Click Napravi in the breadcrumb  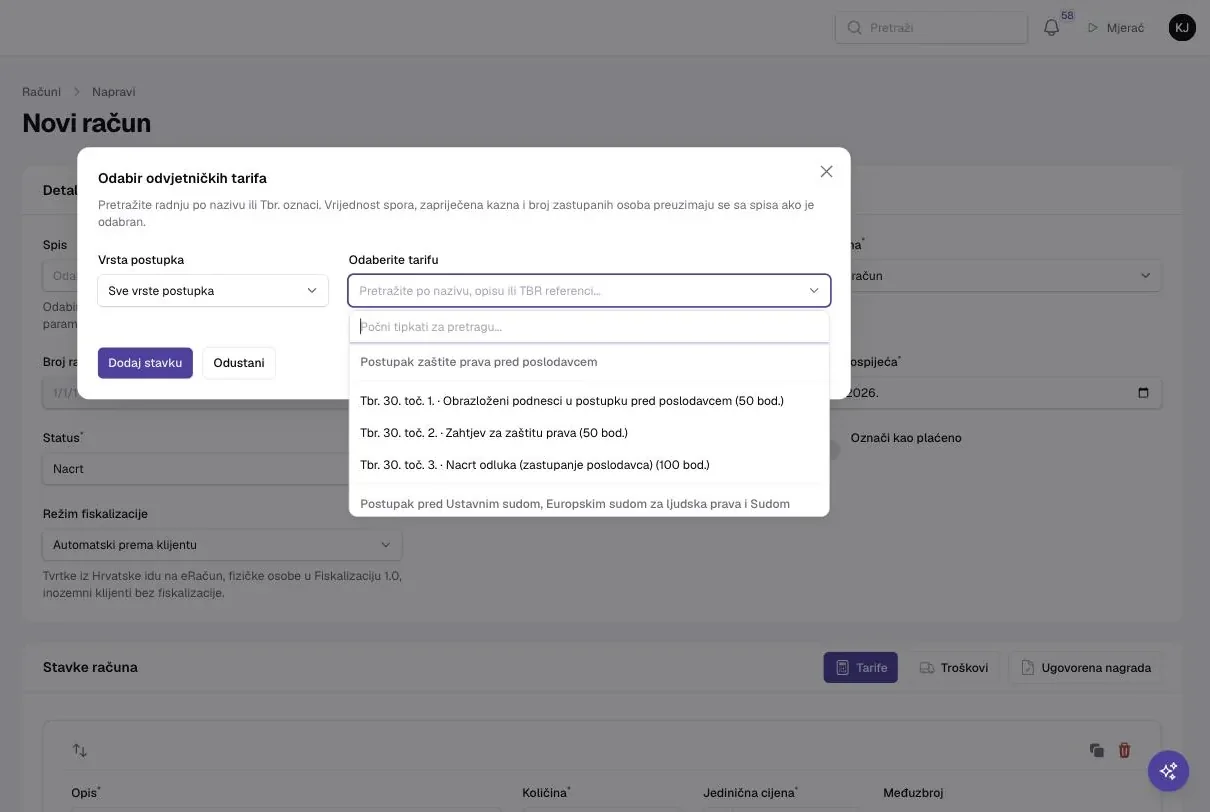[114, 92]
